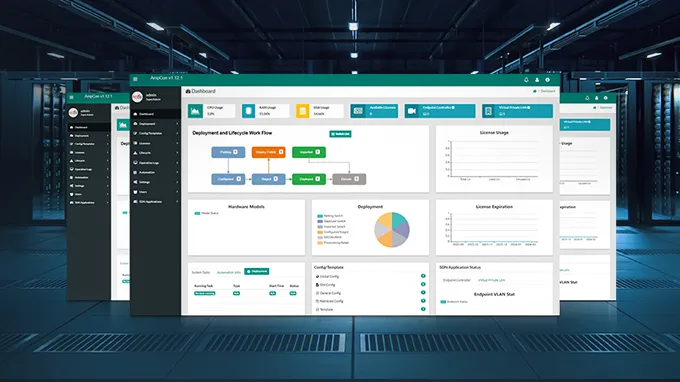
Task: Toggle Deployed Switch legend in Deployment chart
Action: tap(331, 221)
